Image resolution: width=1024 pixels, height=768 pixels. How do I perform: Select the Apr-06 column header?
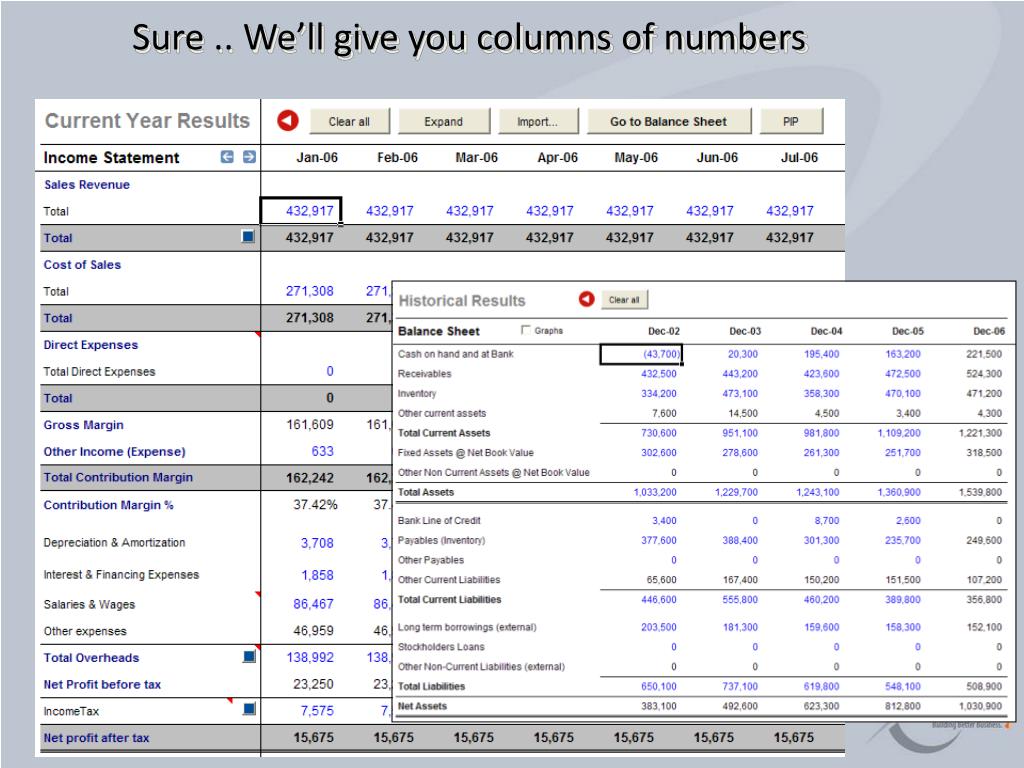(x=557, y=157)
